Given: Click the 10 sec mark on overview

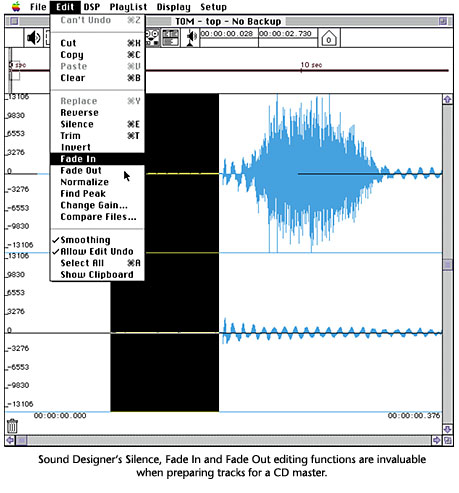Looking at the screenshot, I should pyautogui.click(x=311, y=65).
